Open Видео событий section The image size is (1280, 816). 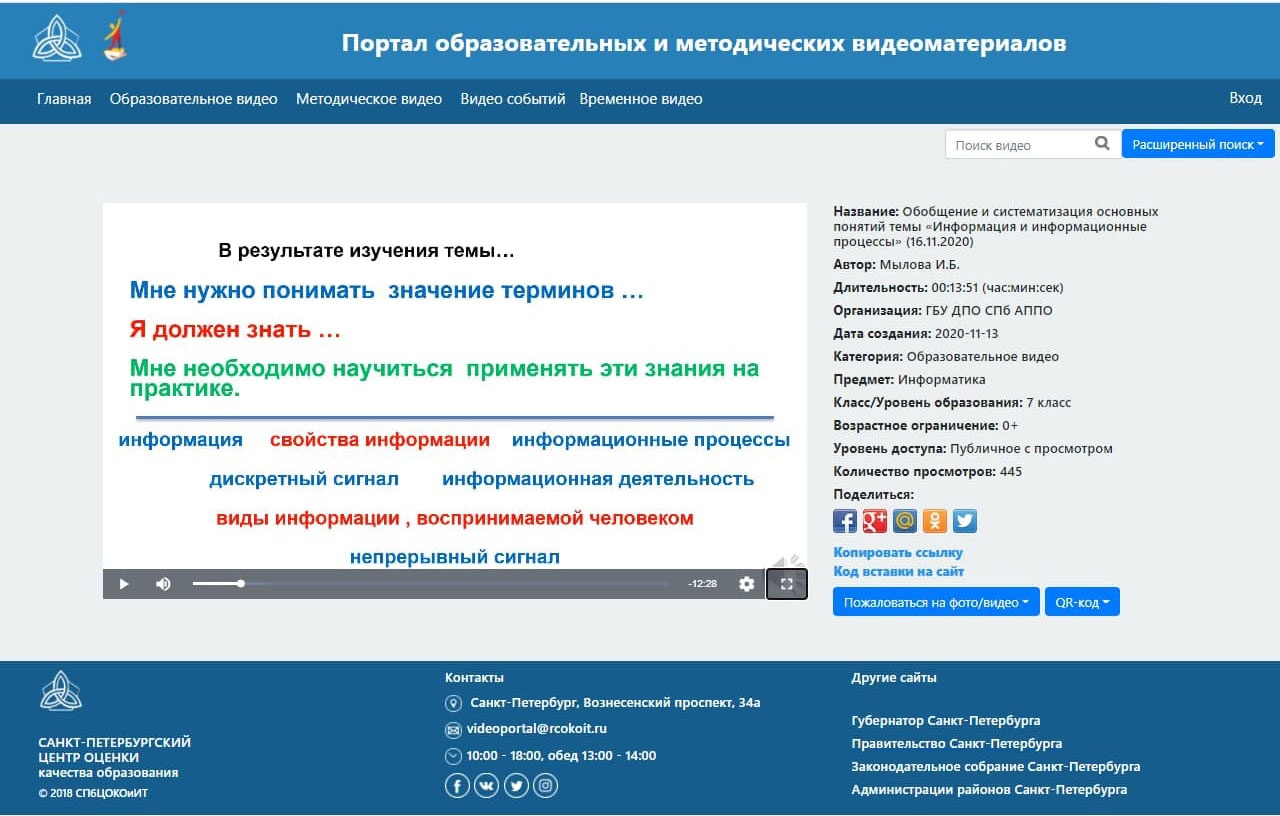[513, 99]
